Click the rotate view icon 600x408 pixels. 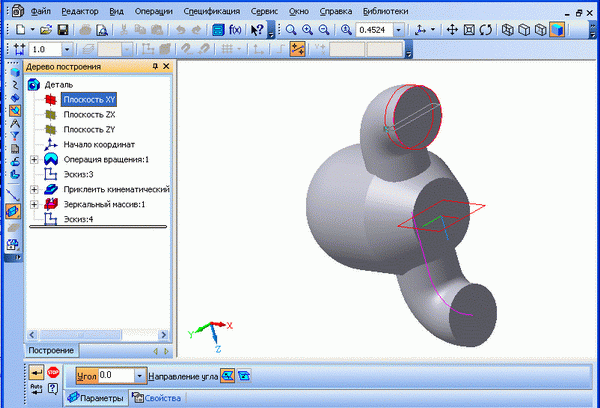click(470, 29)
